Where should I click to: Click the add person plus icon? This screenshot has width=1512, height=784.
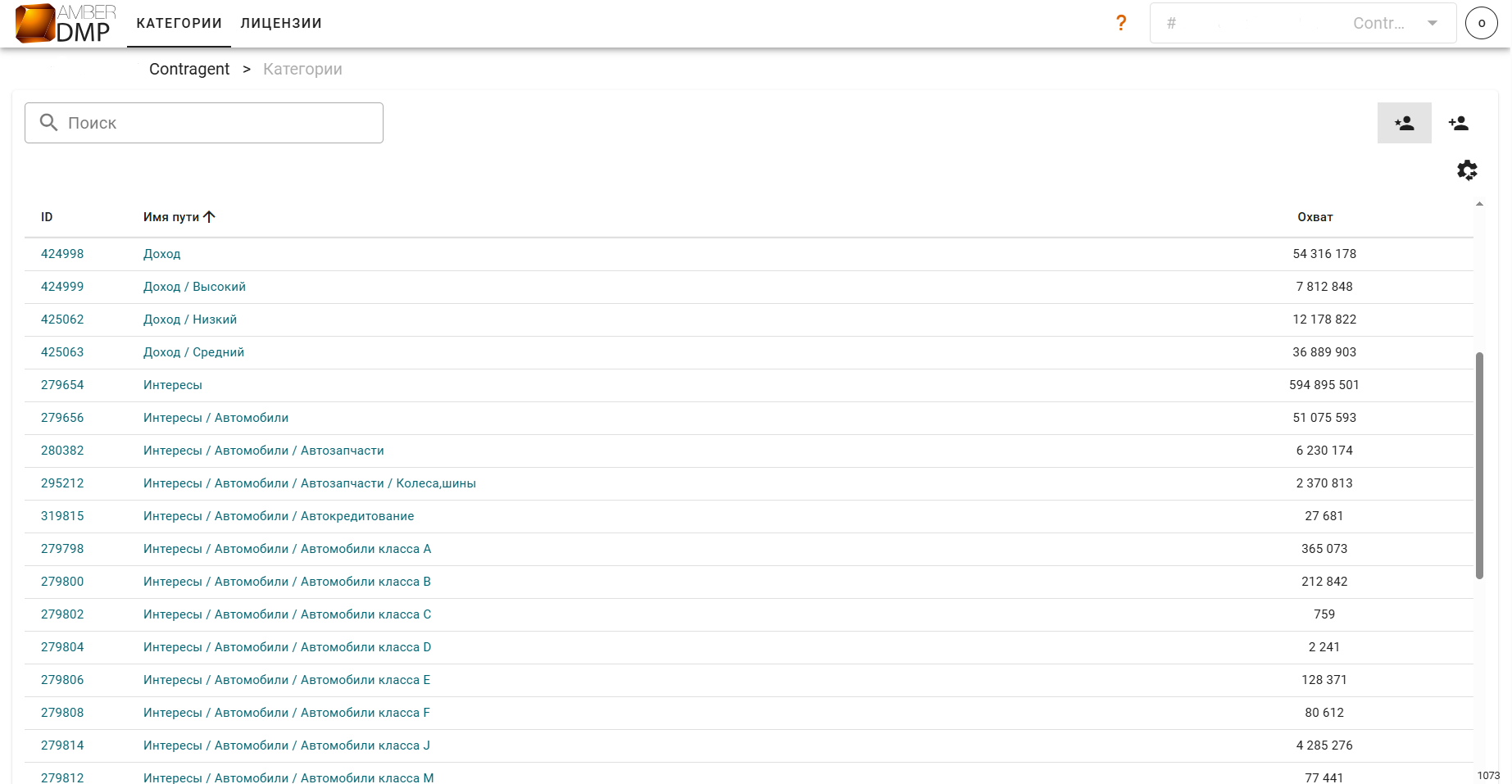1458,123
